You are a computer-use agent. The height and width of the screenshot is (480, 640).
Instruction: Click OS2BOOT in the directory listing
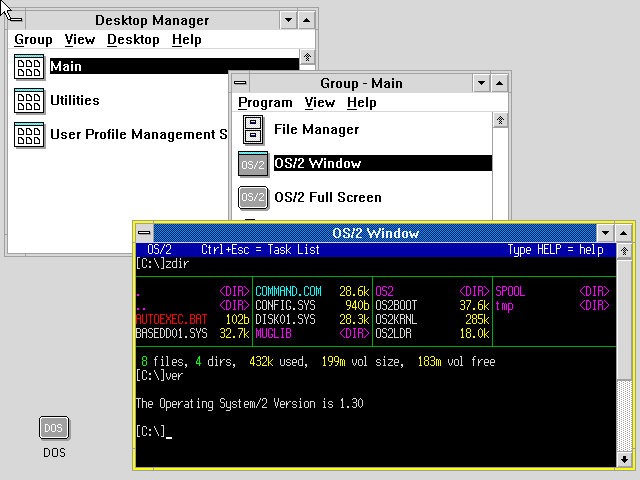click(396, 305)
